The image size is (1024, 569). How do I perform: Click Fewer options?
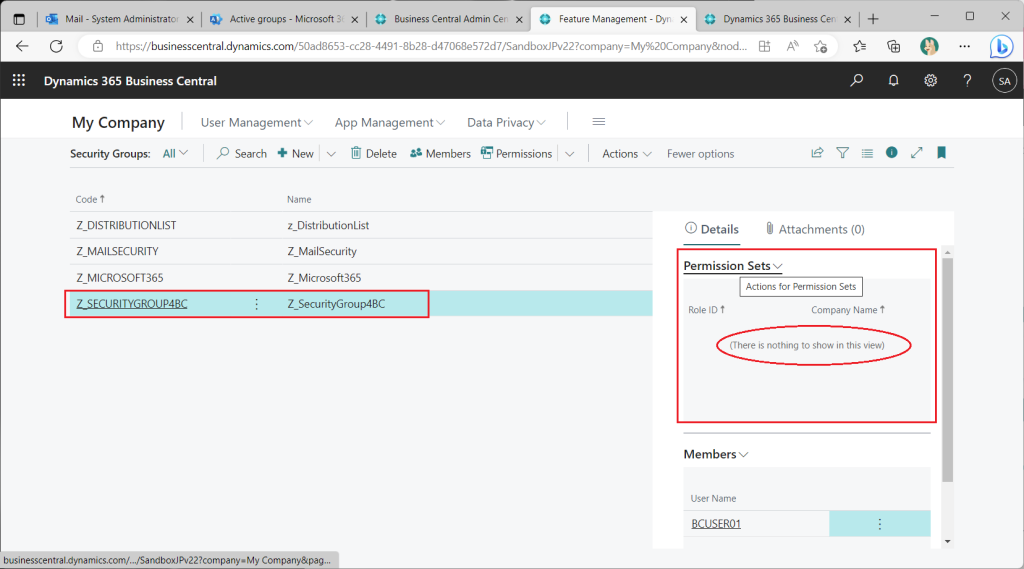pyautogui.click(x=700, y=154)
